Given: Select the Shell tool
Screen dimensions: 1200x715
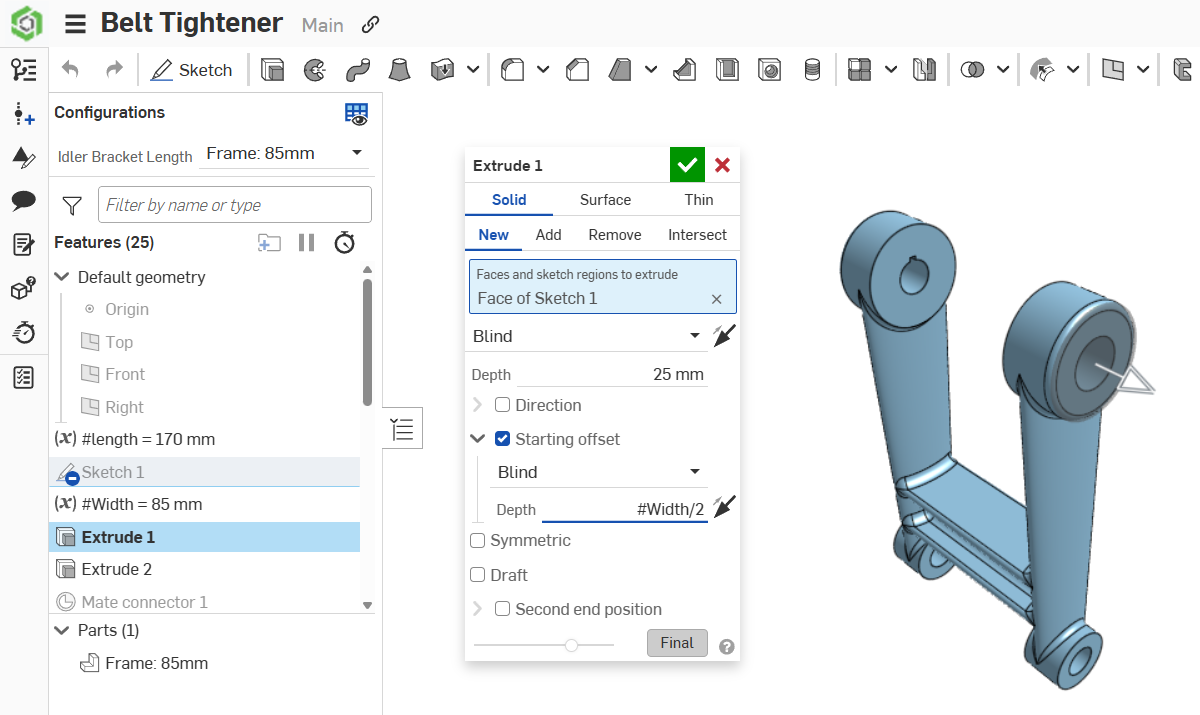Looking at the screenshot, I should coord(727,70).
